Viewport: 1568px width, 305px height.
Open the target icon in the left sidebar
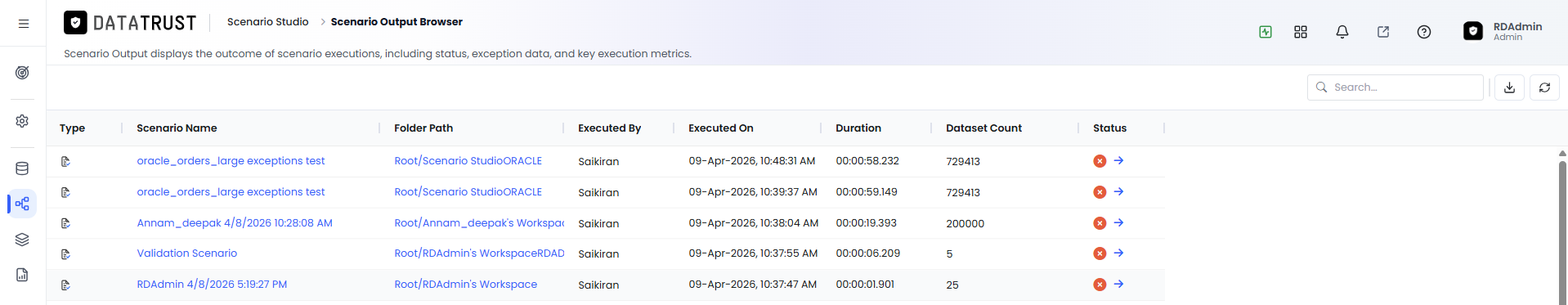[22, 73]
